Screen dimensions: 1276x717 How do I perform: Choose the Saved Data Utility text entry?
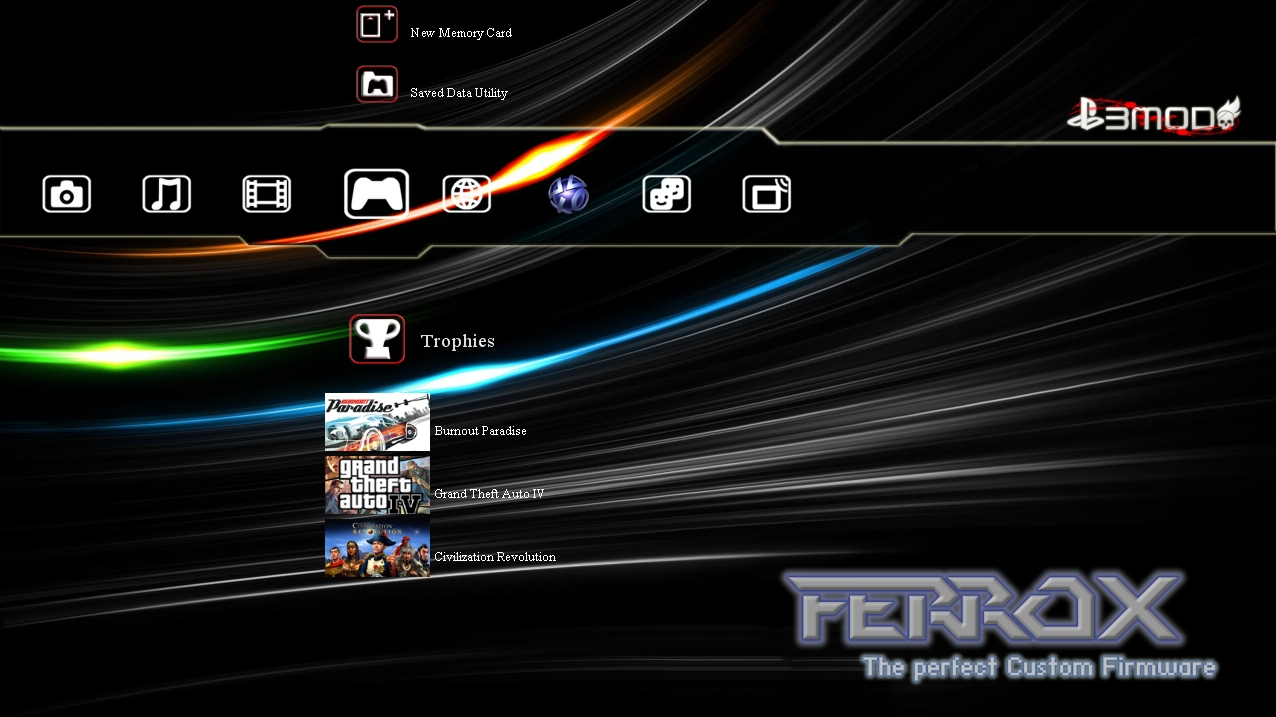tap(459, 93)
